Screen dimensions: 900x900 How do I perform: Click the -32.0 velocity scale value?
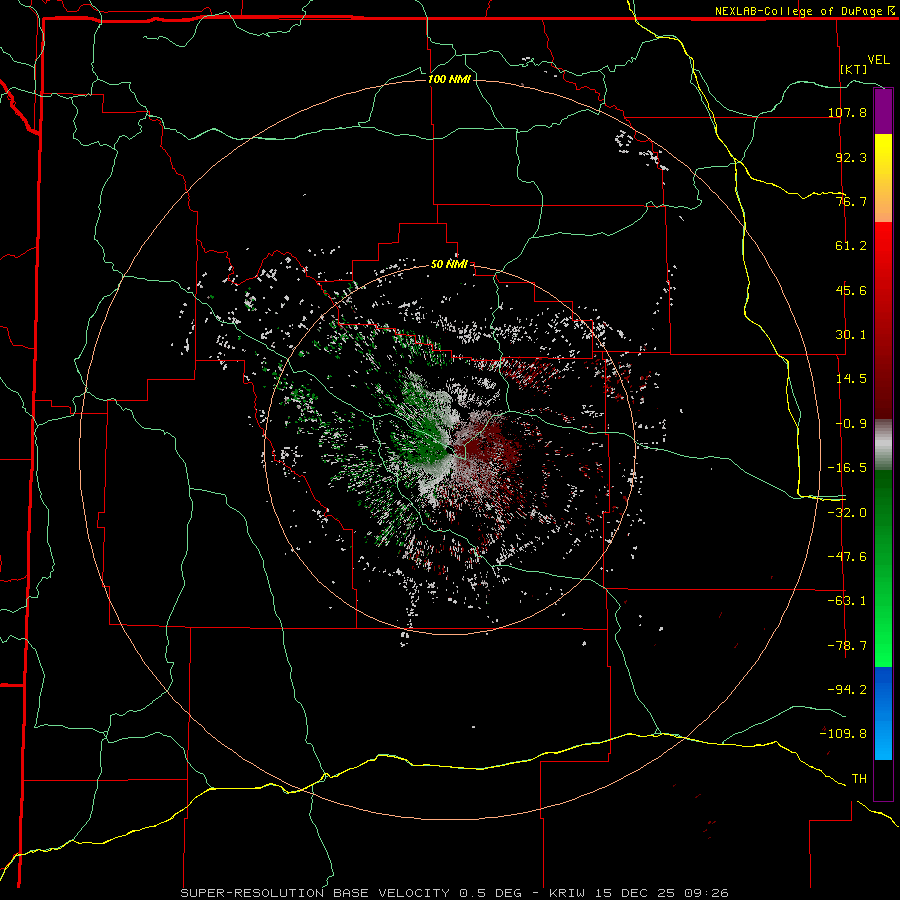tap(847, 513)
